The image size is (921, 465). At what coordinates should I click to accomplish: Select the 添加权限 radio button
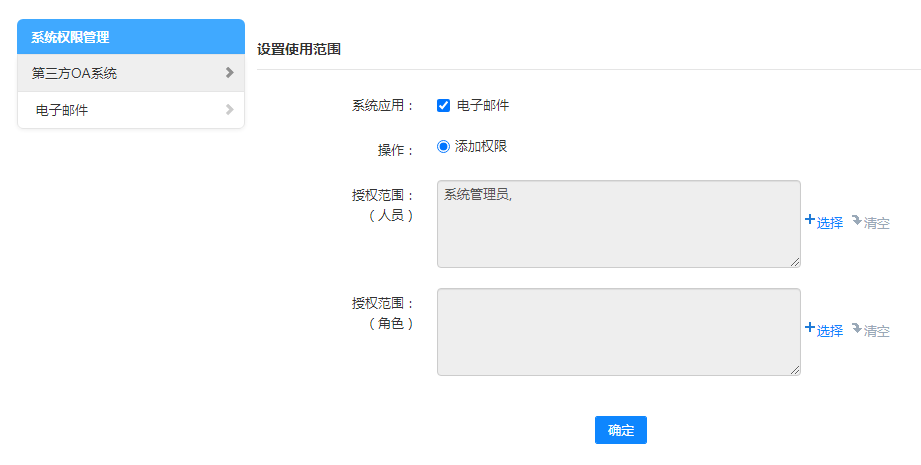tap(444, 146)
